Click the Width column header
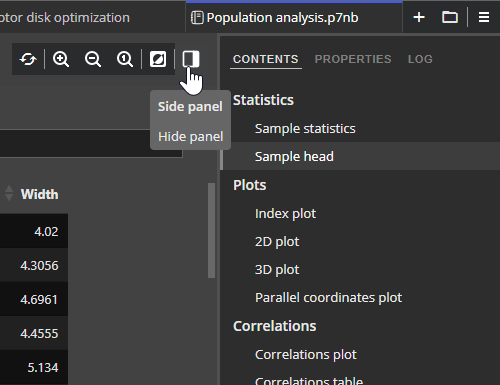Screen dimensions: 500x385 39,194
